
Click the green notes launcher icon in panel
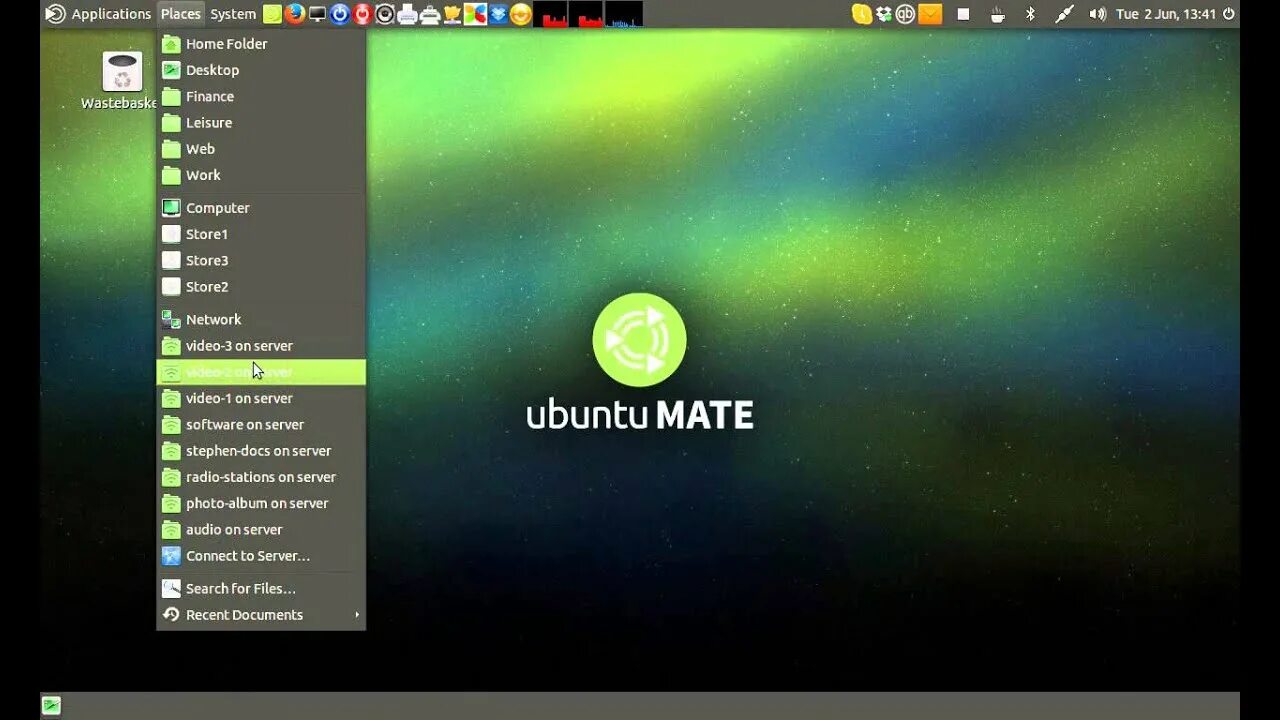click(x=272, y=14)
